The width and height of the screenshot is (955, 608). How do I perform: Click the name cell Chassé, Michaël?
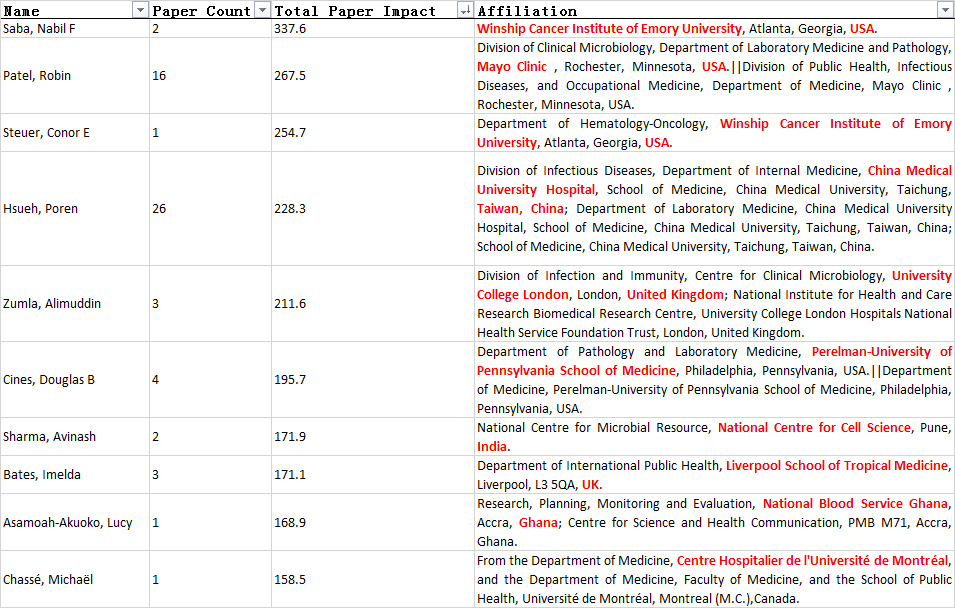click(x=75, y=579)
